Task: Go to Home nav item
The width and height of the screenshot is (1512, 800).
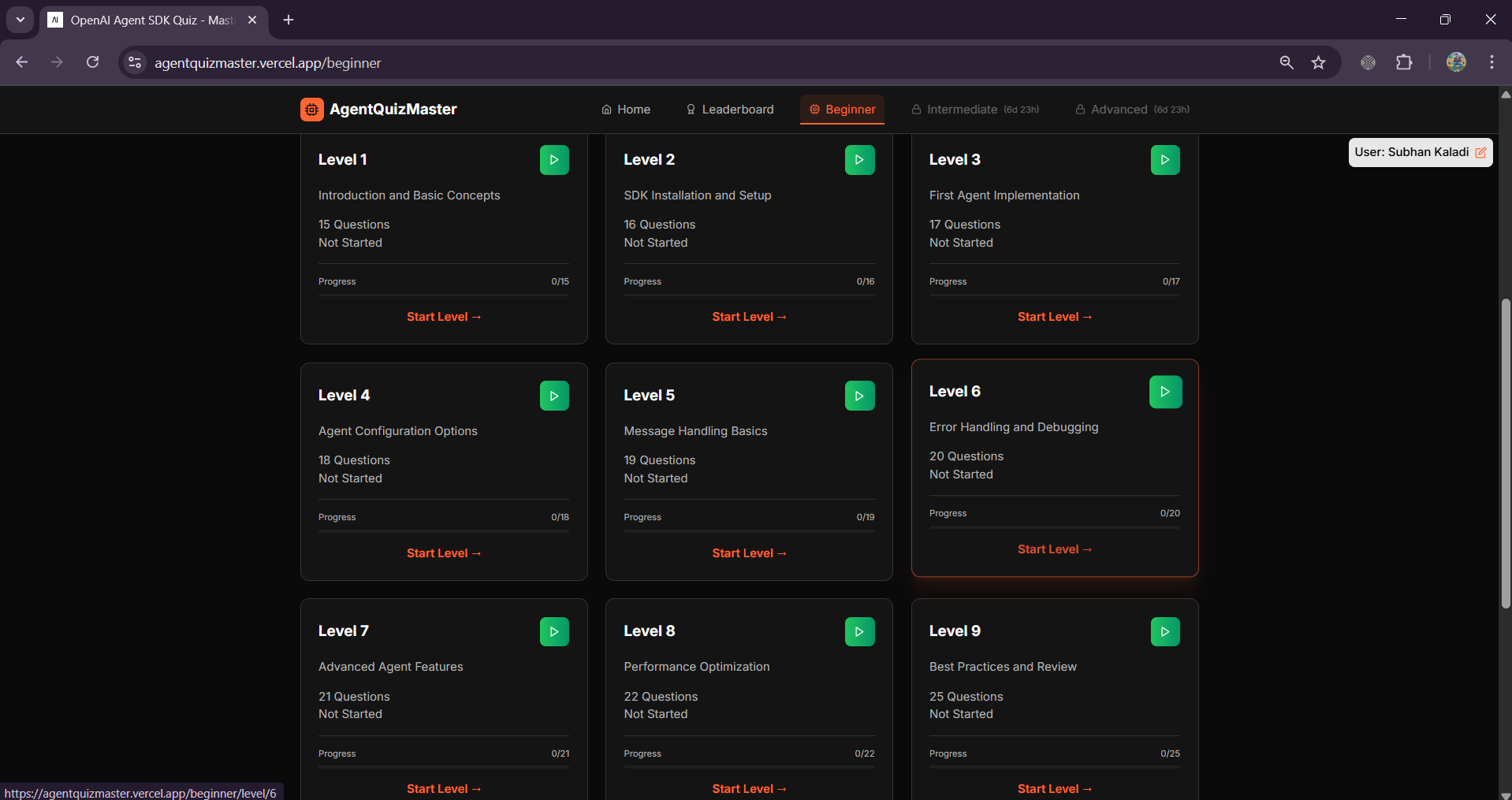Action: (626, 110)
